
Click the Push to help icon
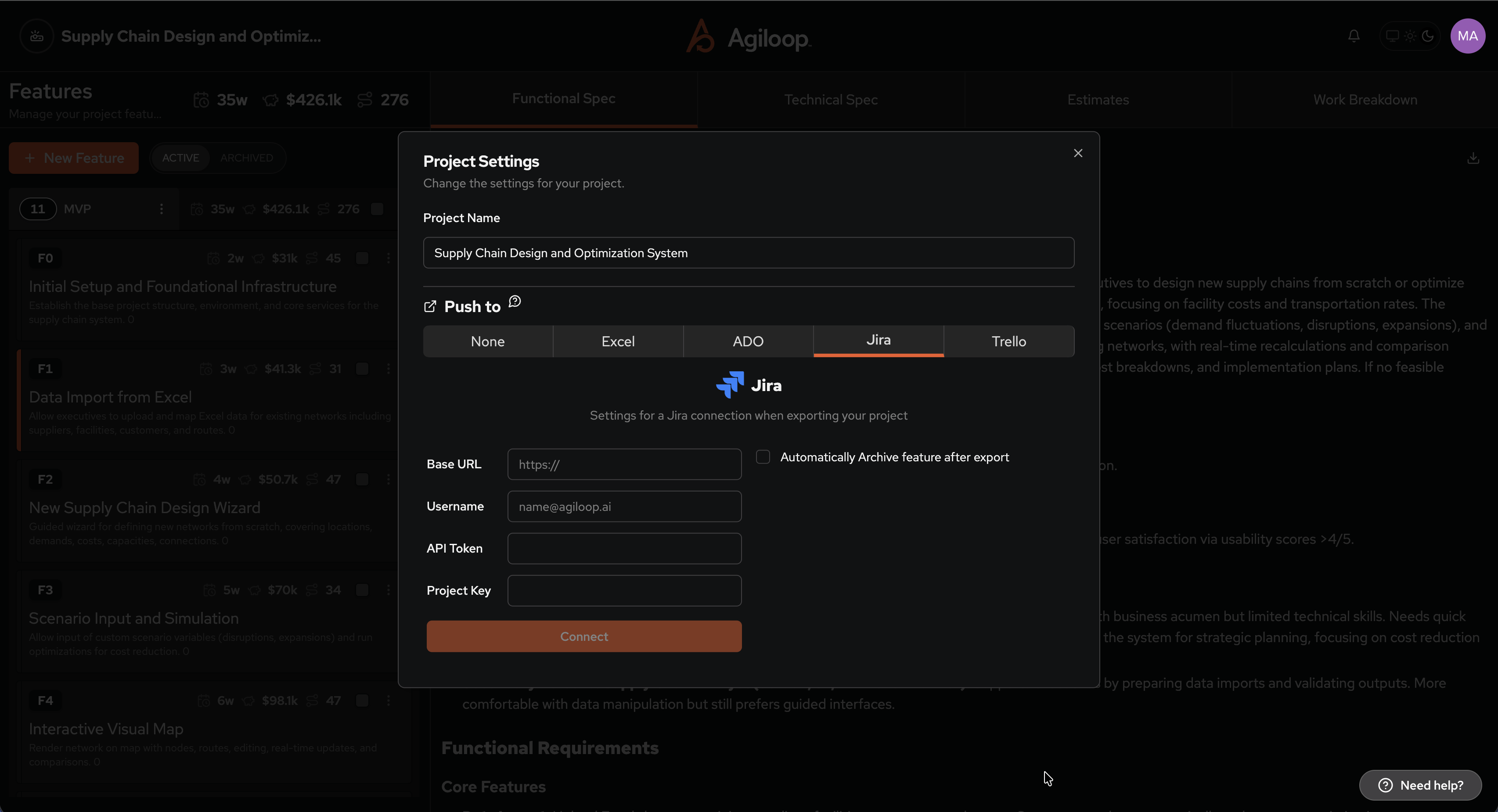pyautogui.click(x=515, y=301)
